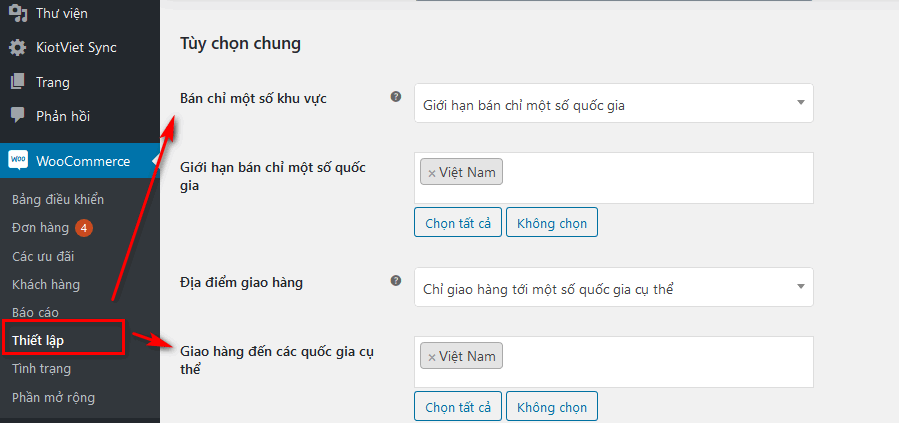Remove Việt Nam from selling countries
This screenshot has height=423, width=899.
[x=432, y=173]
